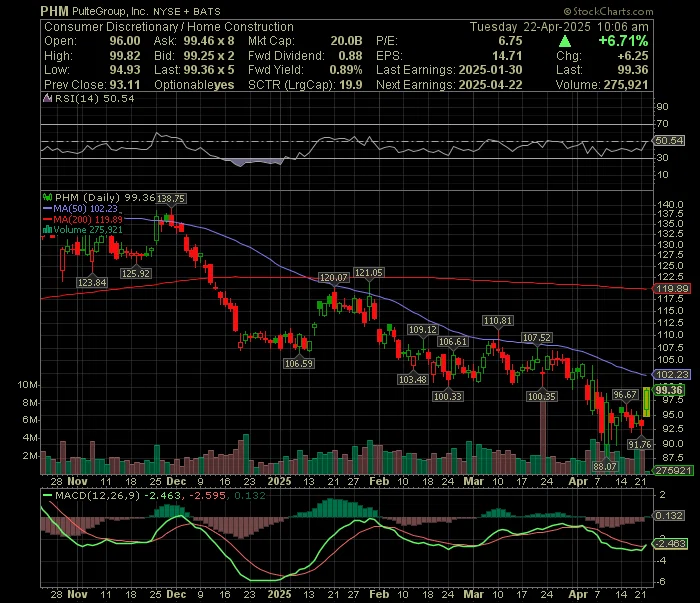Screen dimensions: 700x603
Task: Click the Volume legend bar icon
Action: 47,229
